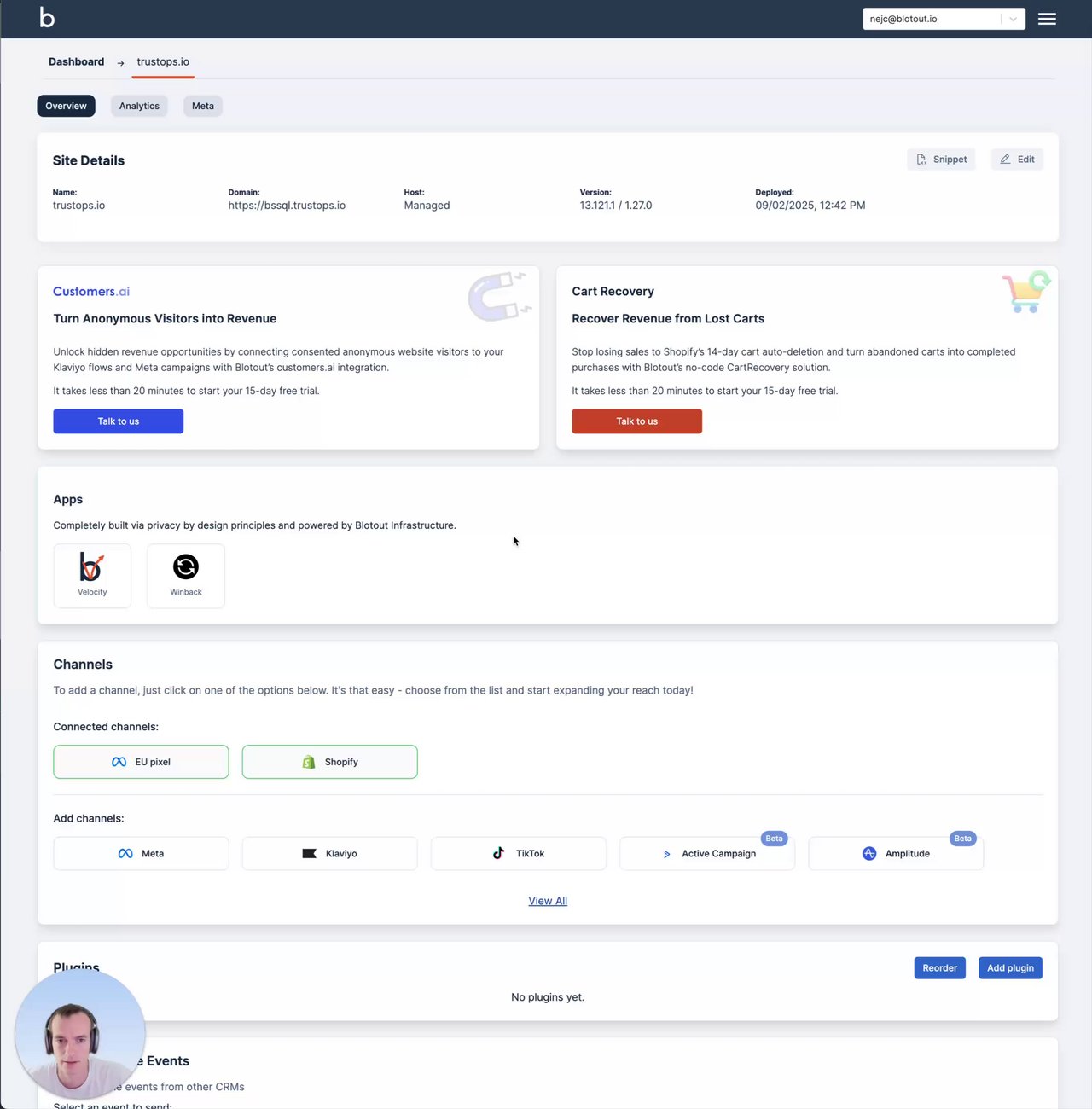The height and width of the screenshot is (1109, 1092).
Task: Switch to the Overview tab
Action: 66,106
